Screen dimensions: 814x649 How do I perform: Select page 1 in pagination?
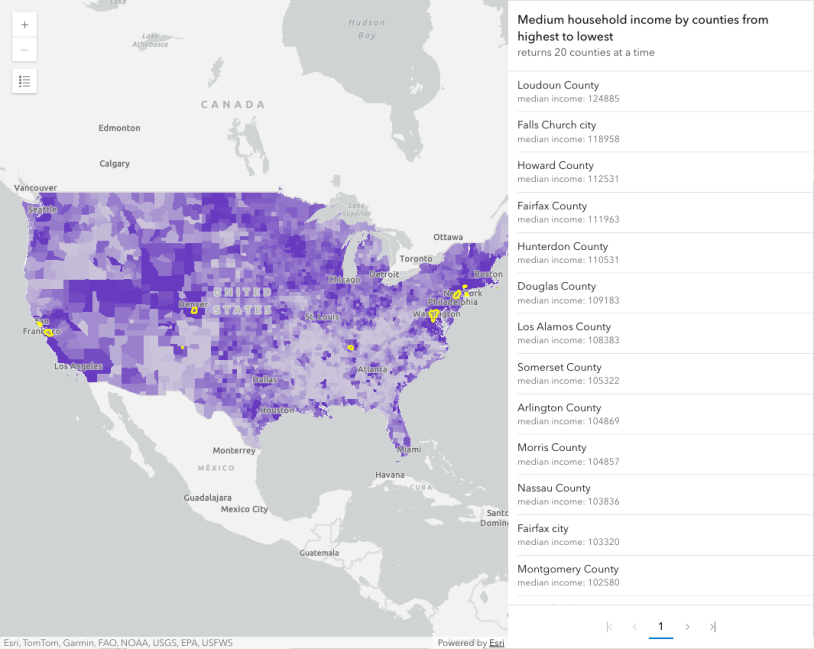point(660,627)
